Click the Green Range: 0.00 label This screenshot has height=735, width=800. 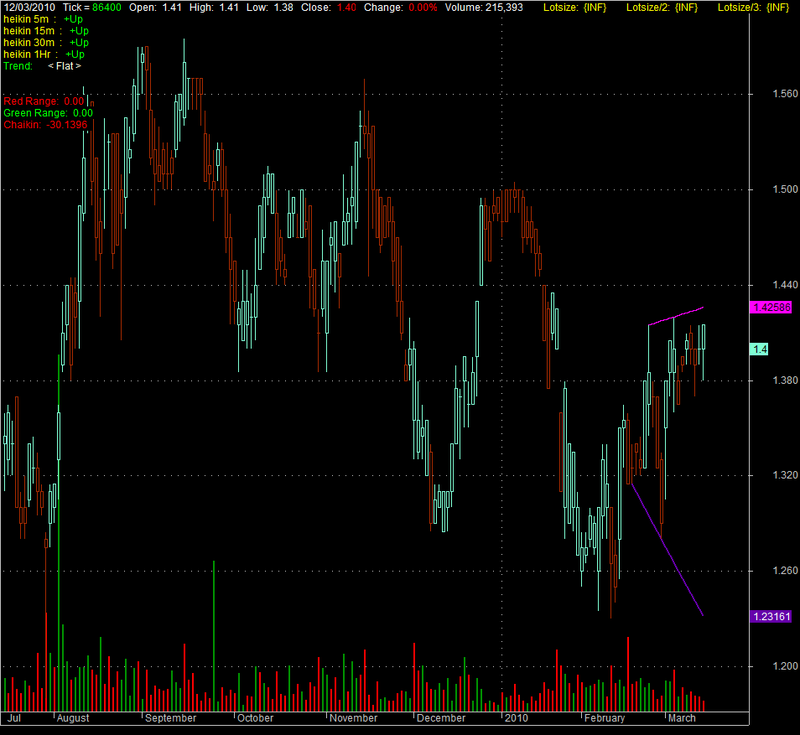(x=48, y=113)
